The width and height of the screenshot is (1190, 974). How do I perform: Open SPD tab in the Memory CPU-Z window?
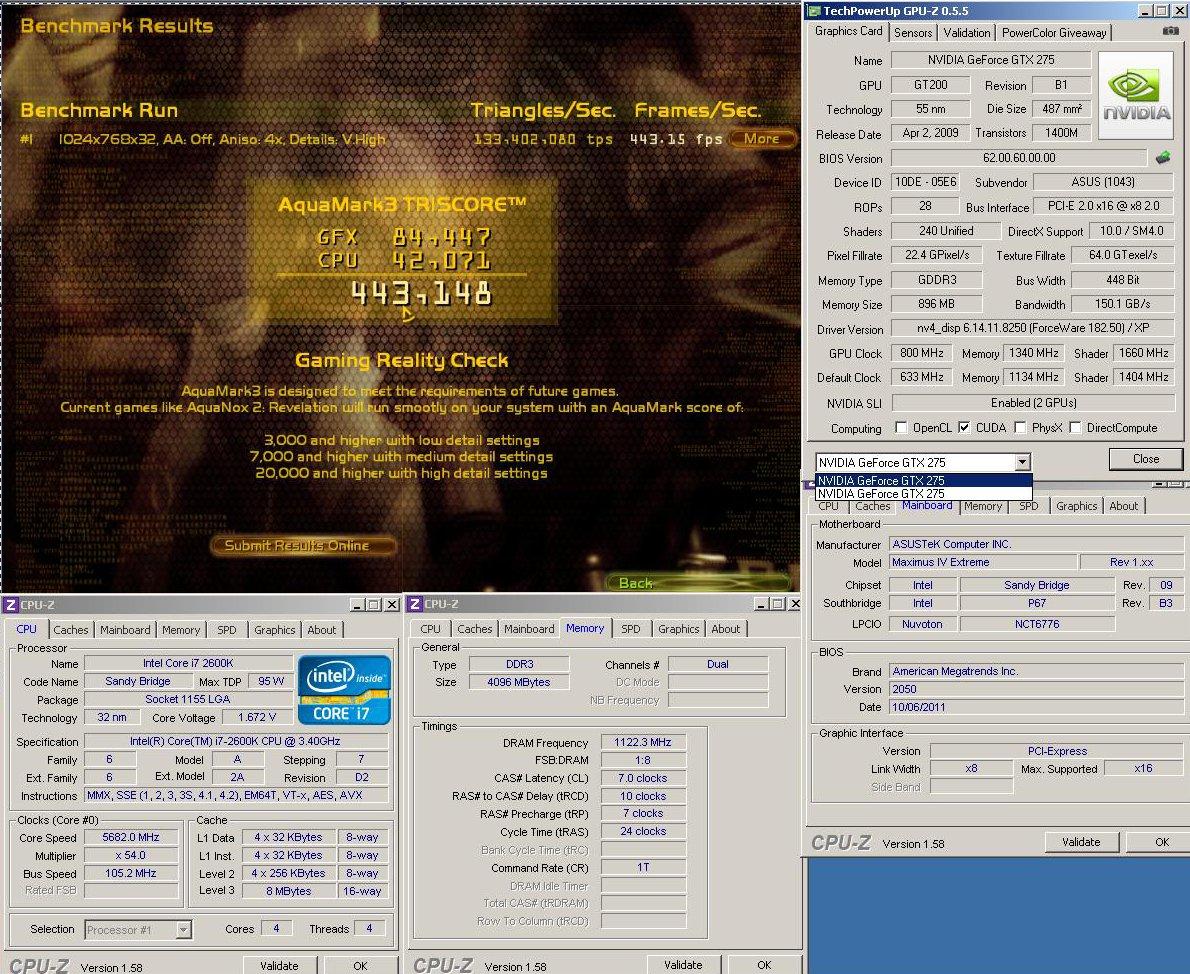631,629
